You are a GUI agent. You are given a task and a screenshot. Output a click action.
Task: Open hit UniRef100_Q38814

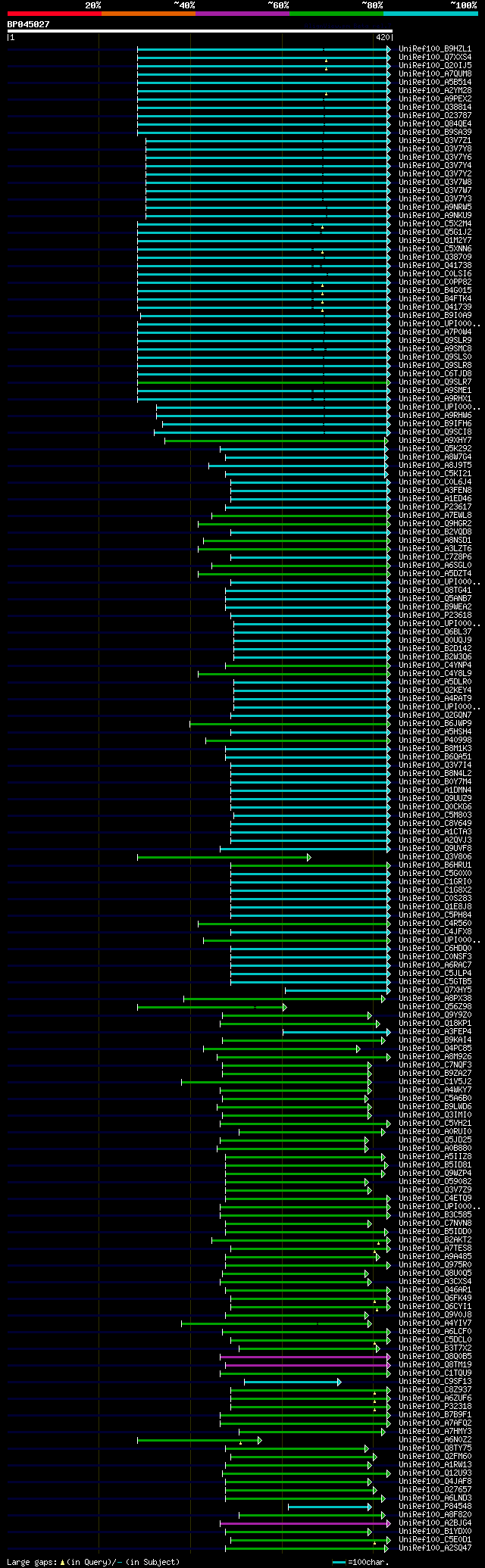tap(435, 107)
